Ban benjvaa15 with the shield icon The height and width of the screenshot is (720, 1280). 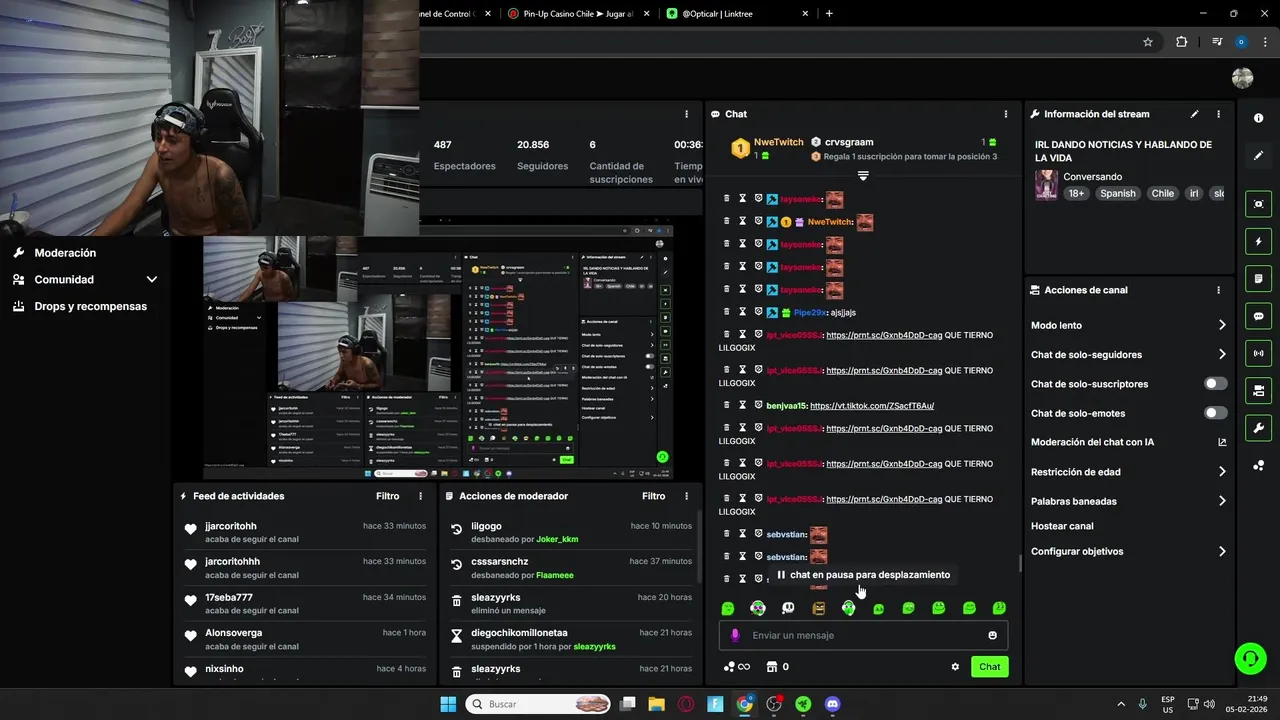758,405
